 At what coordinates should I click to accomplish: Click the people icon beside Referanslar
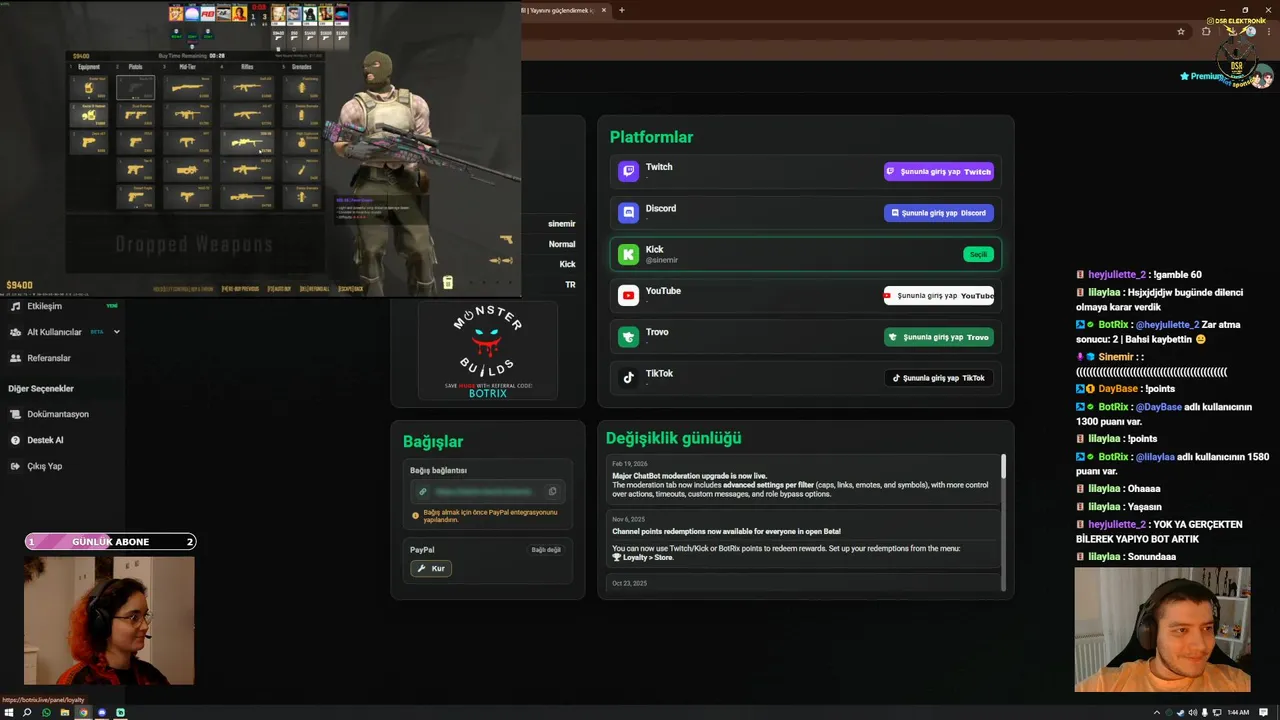pyautogui.click(x=15, y=358)
